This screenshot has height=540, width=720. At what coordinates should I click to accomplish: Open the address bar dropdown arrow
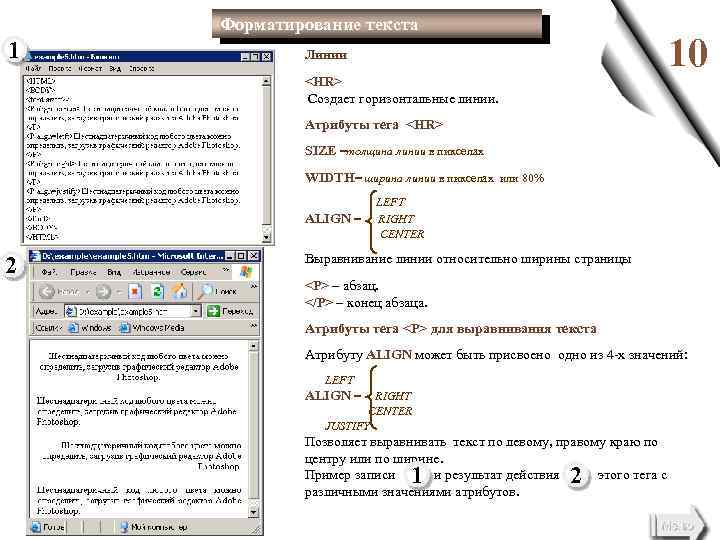[196, 311]
